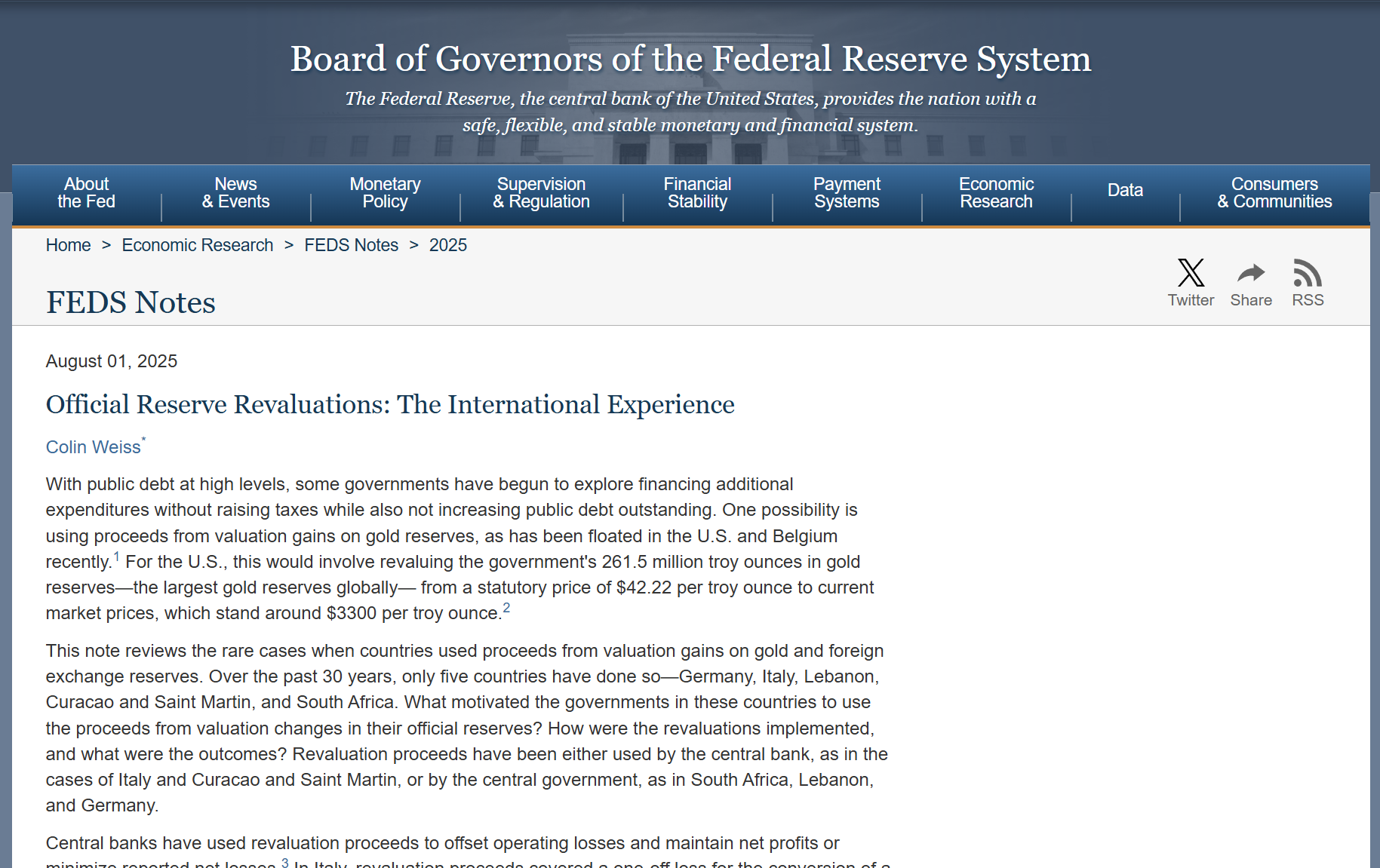Click the 2025 breadcrumb link
The image size is (1380, 868).
click(x=448, y=245)
